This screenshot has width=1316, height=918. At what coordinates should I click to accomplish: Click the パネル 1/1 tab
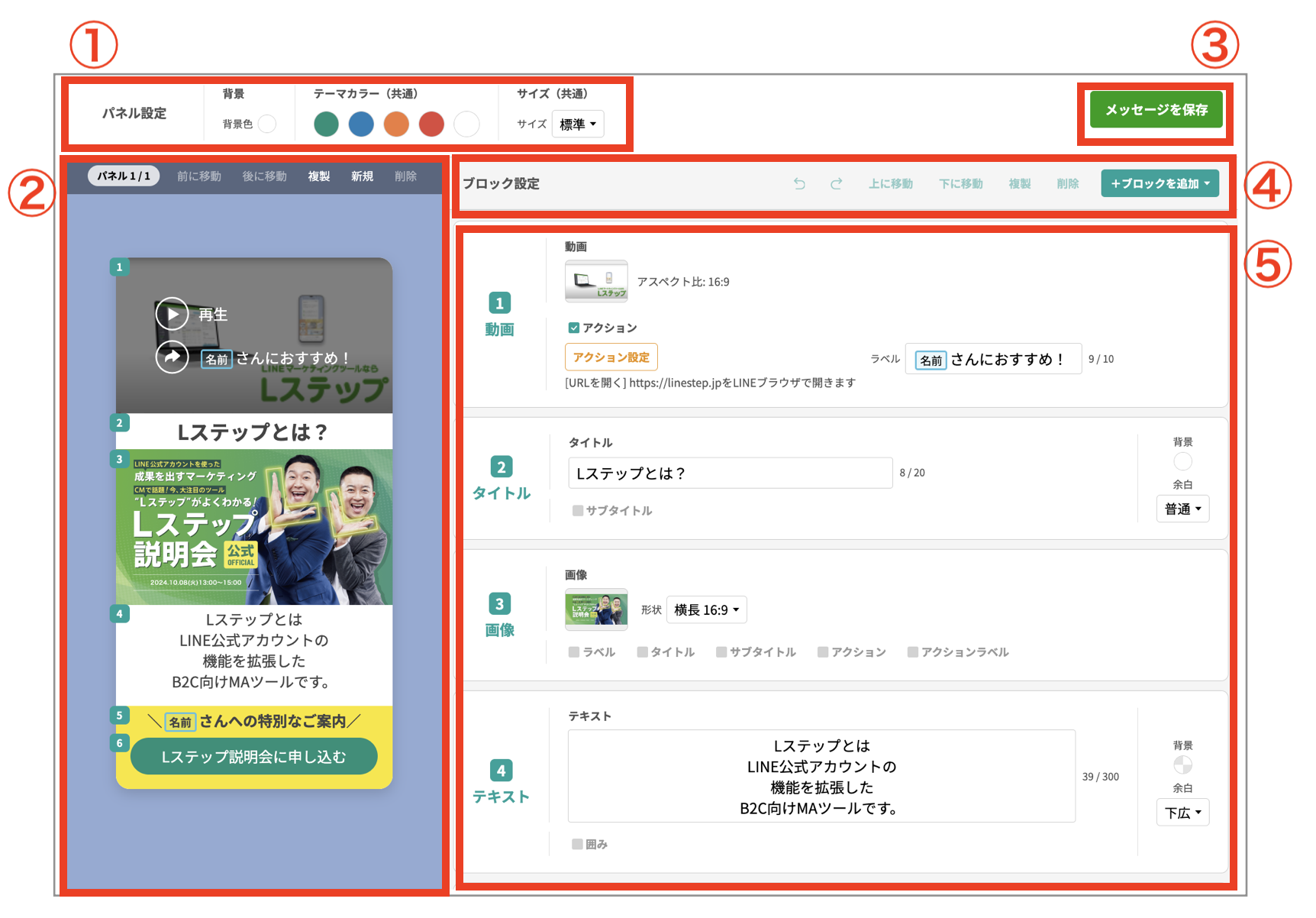tap(124, 176)
